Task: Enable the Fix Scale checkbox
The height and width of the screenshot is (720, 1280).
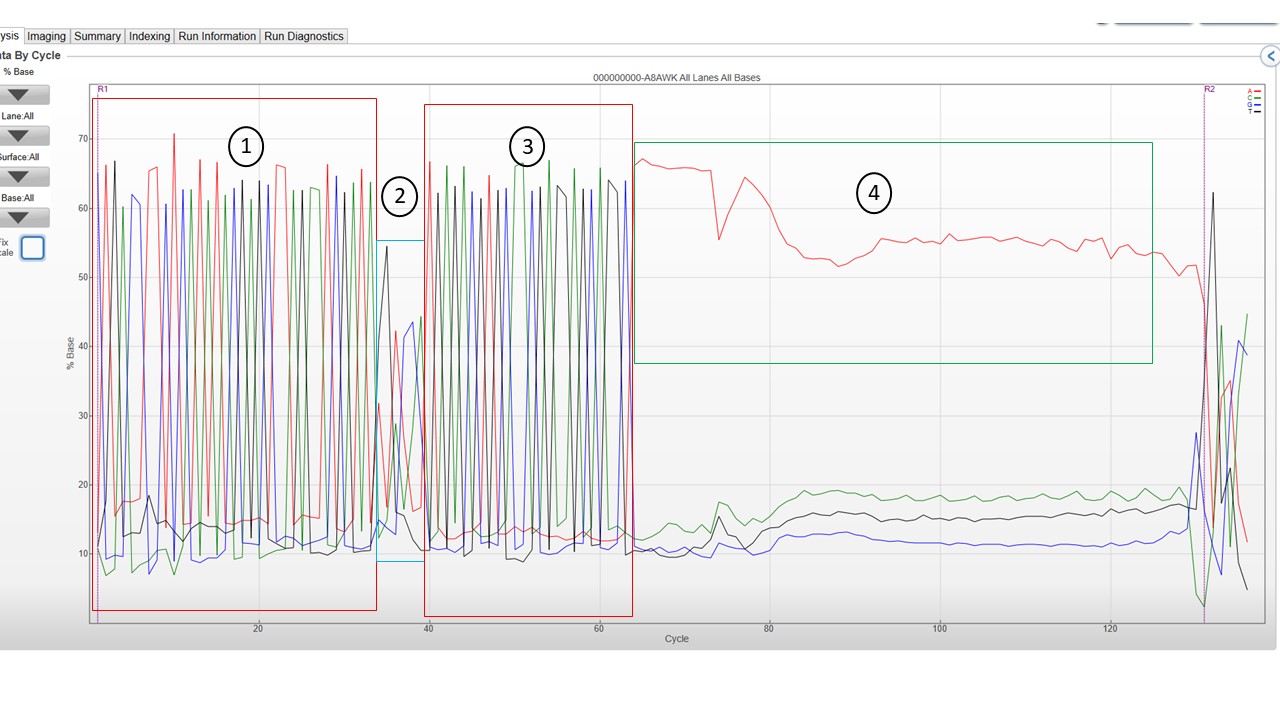Action: click(x=33, y=247)
